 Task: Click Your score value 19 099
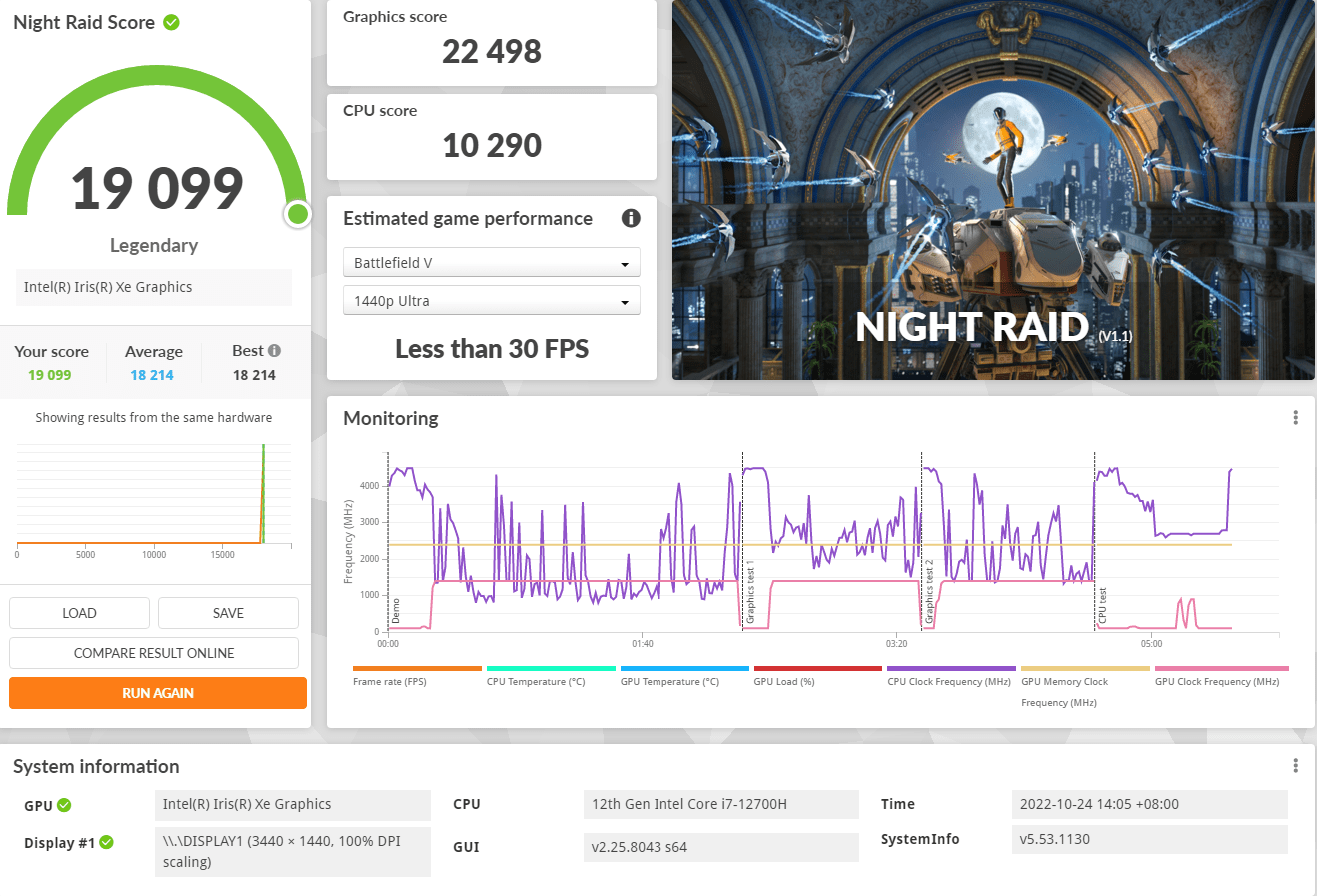click(x=50, y=375)
